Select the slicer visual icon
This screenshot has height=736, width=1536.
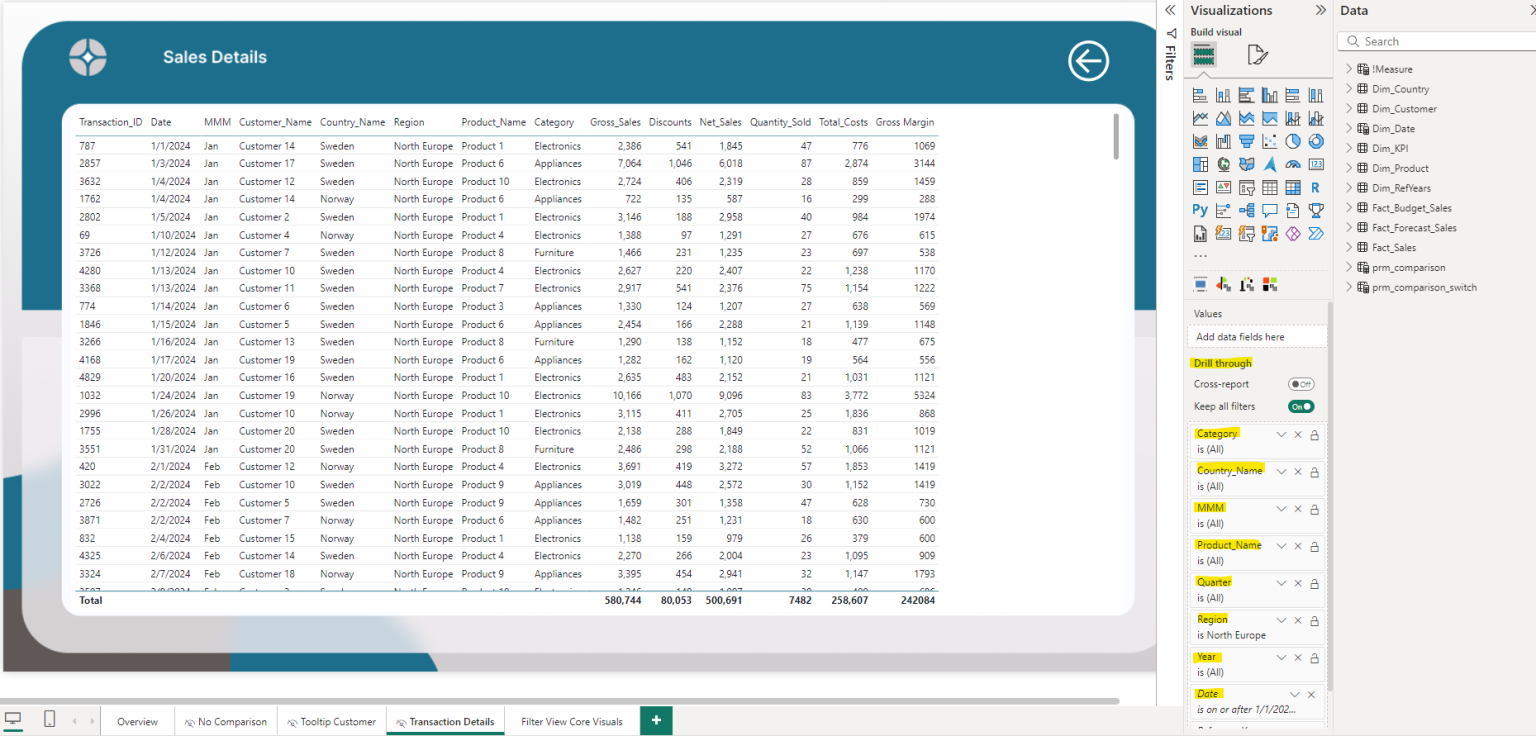[x=1246, y=186]
